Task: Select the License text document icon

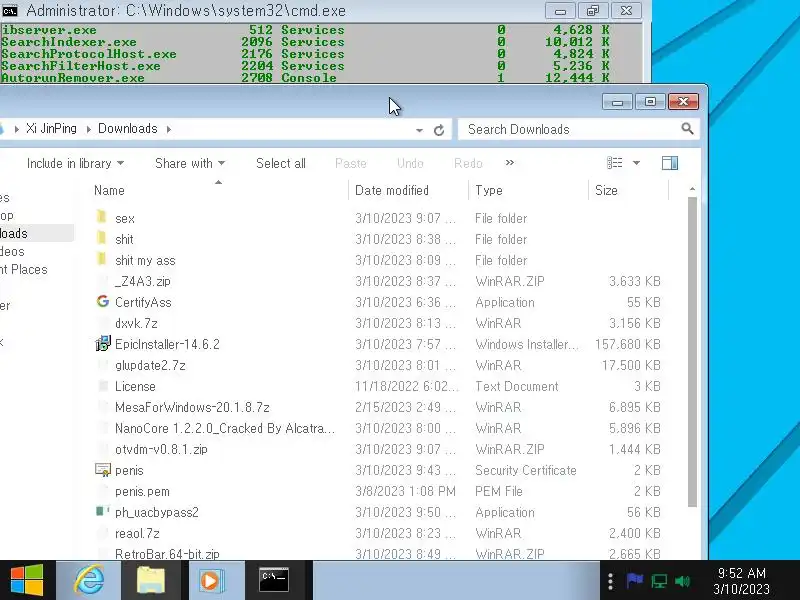Action: click(x=103, y=386)
